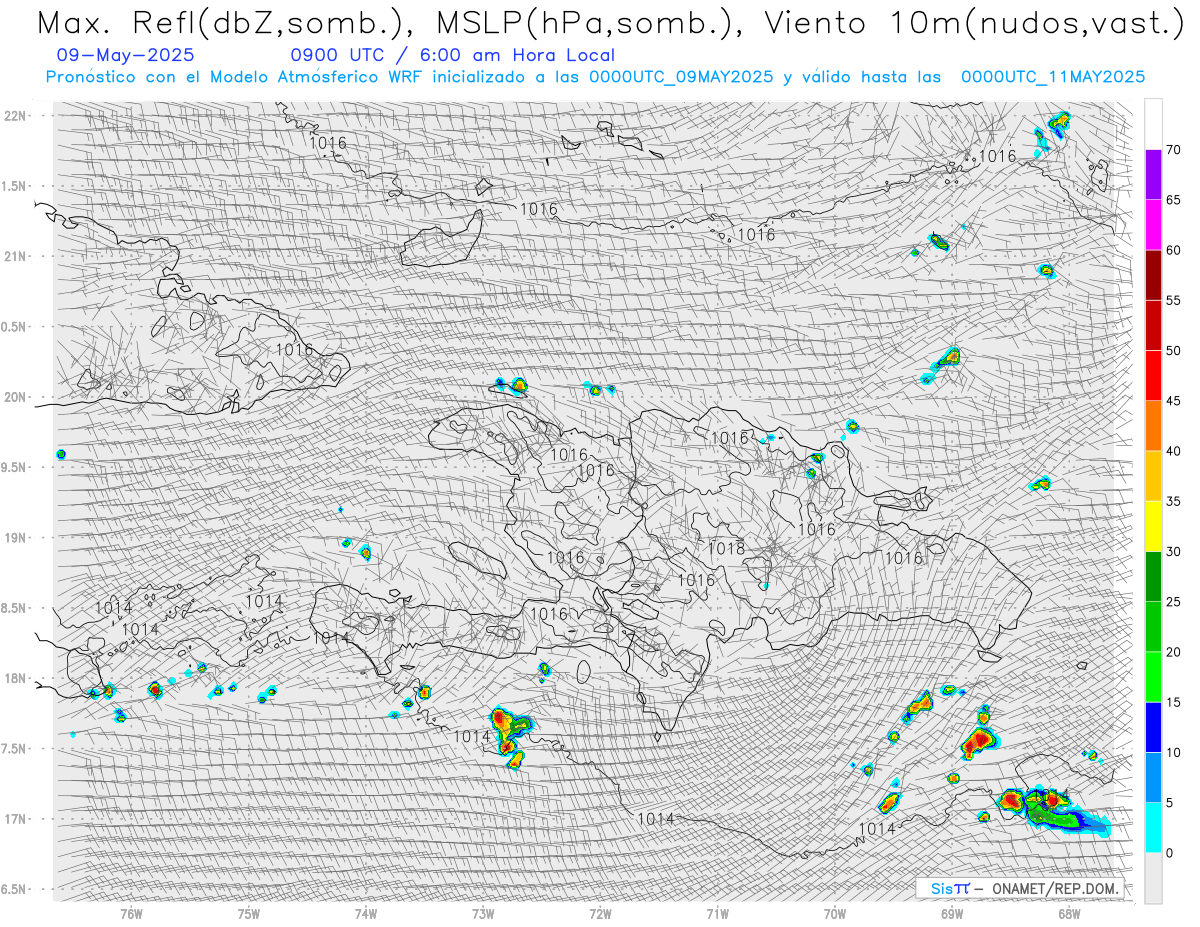Click the '74W' longitude axis label
This screenshot has width=1200, height=927.
coord(366,913)
